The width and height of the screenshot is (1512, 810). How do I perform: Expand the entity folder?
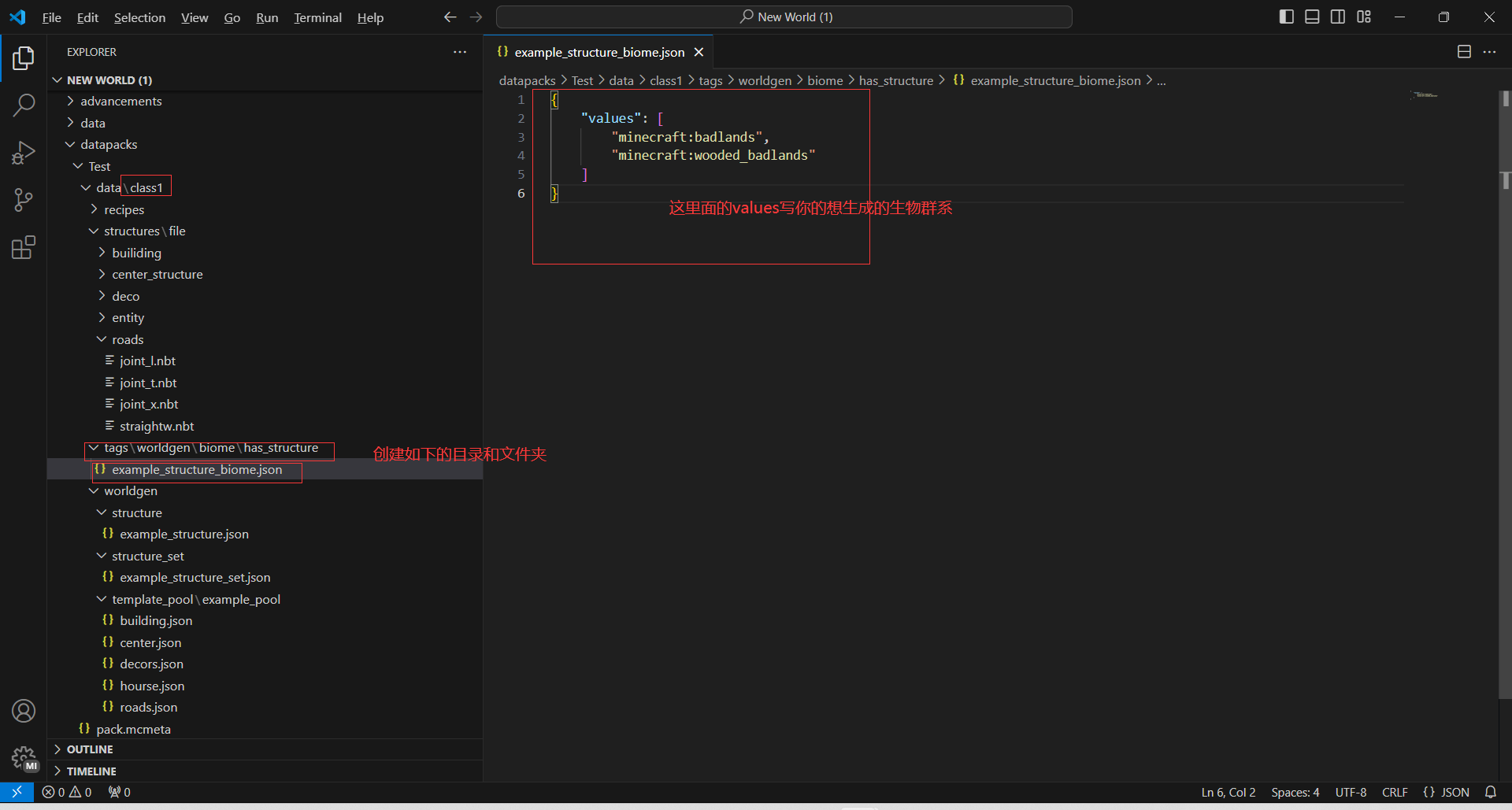[265, 318]
